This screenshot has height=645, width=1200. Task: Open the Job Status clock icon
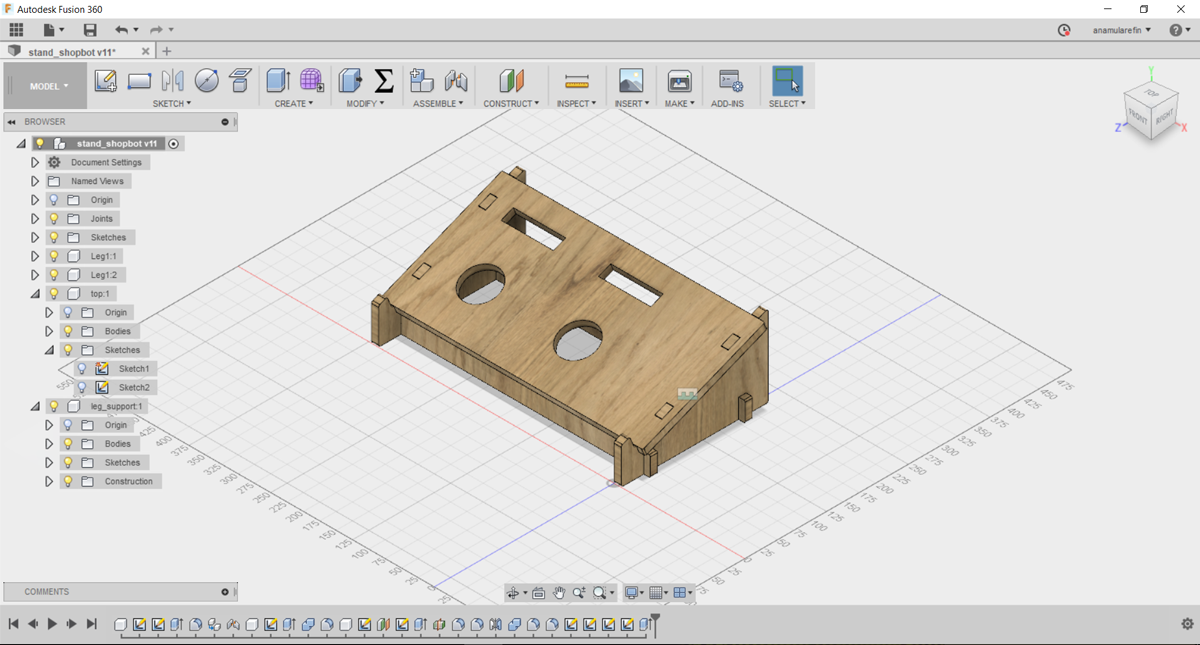coord(1064,30)
